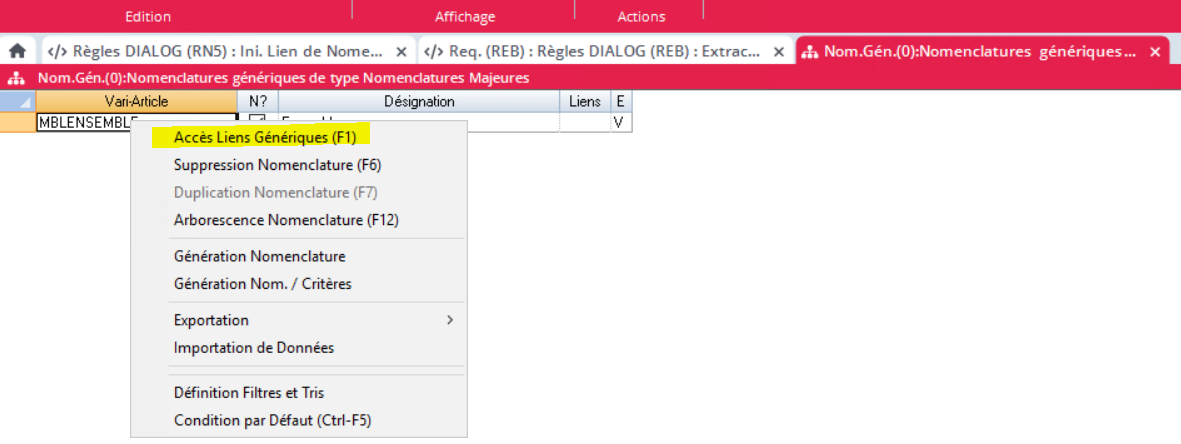This screenshot has width=1181, height=444.
Task: Choose Condition par Défaut (Ctrl-F5)
Action: [272, 421]
